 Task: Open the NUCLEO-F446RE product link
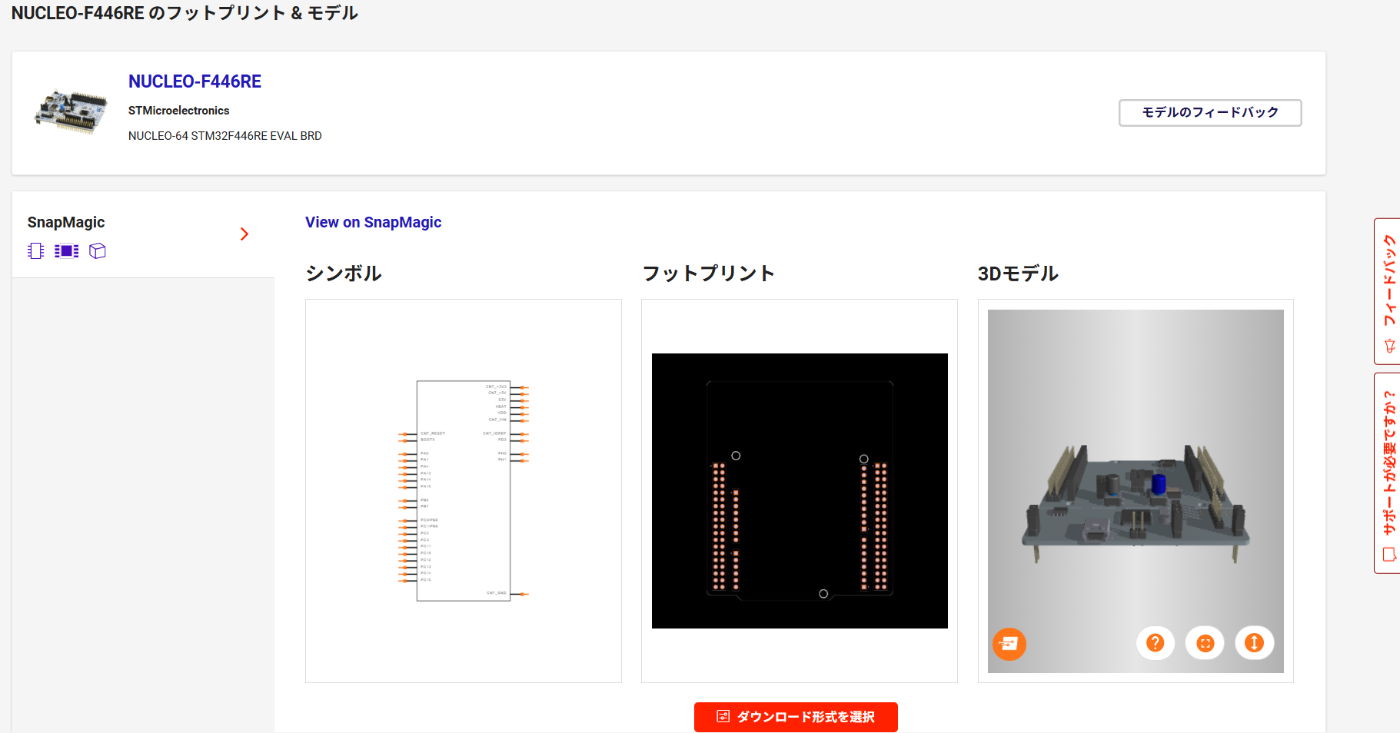195,82
